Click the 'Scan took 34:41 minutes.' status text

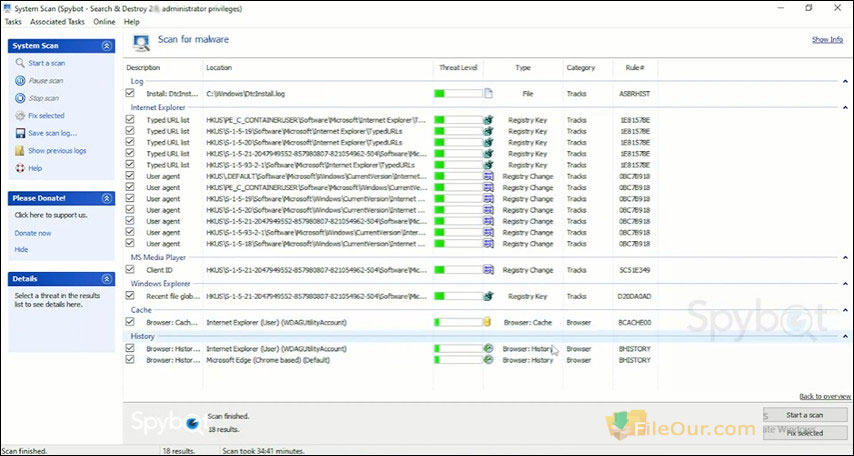(263, 451)
